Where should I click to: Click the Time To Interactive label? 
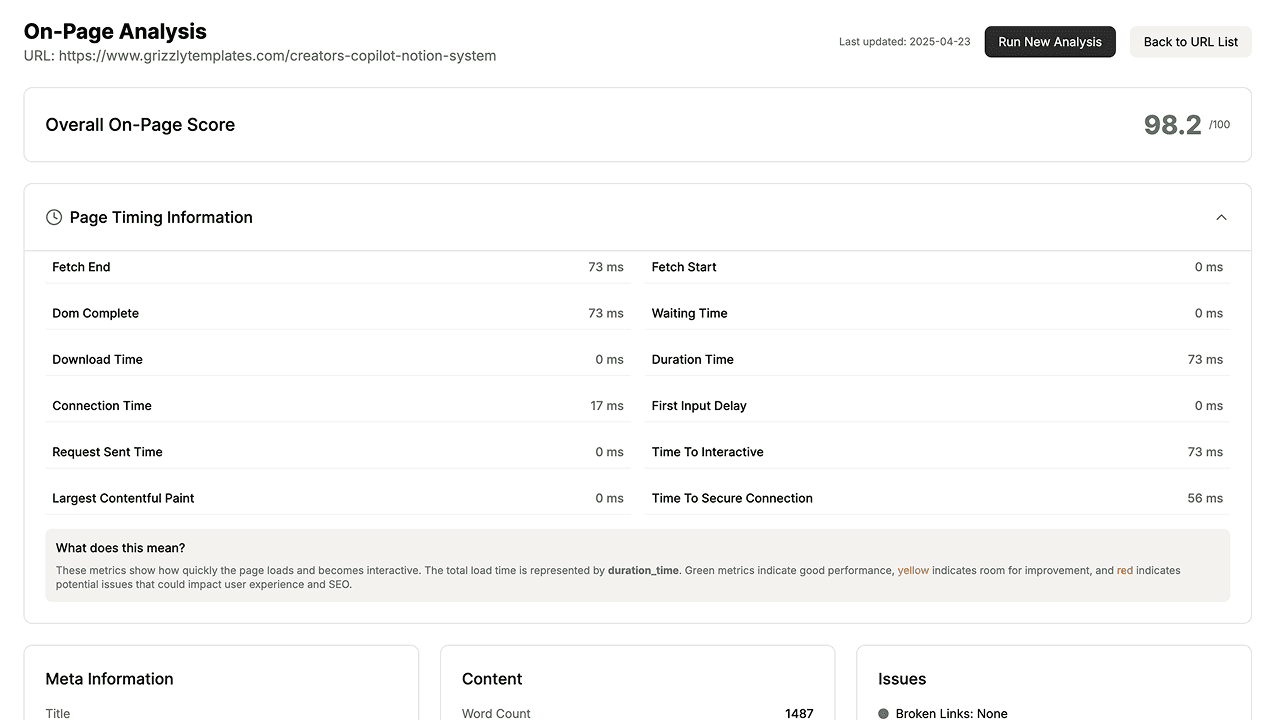707,452
